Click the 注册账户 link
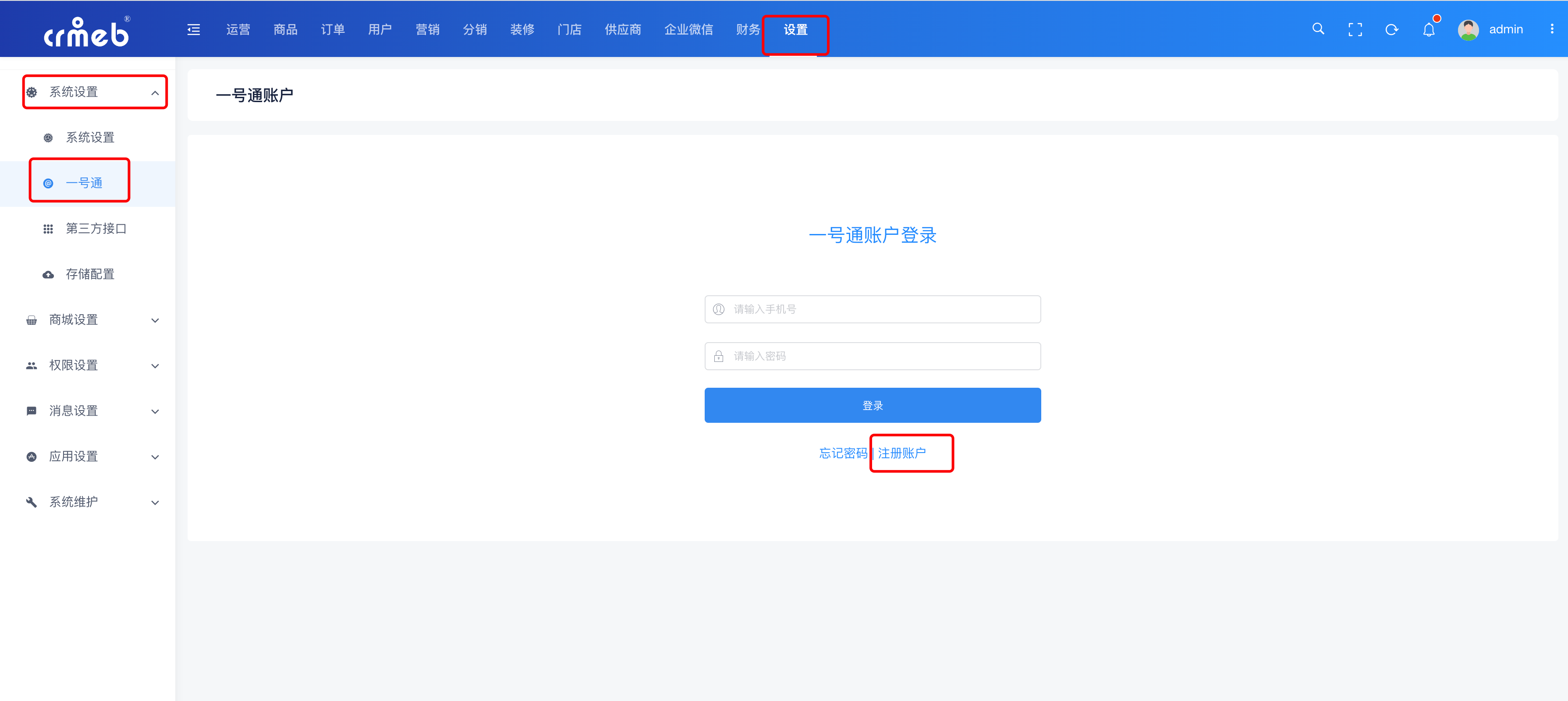 (901, 453)
